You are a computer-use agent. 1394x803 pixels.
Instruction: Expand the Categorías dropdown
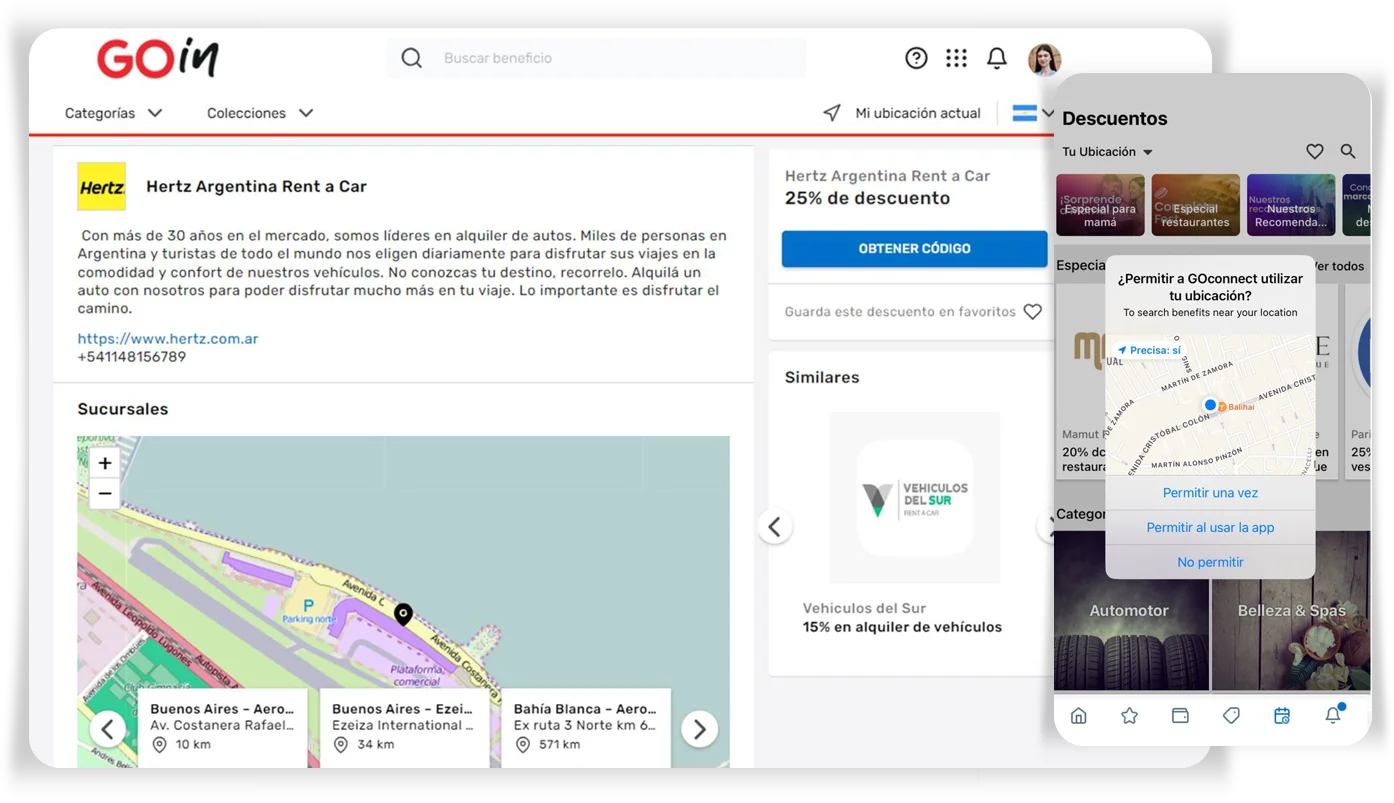[113, 113]
